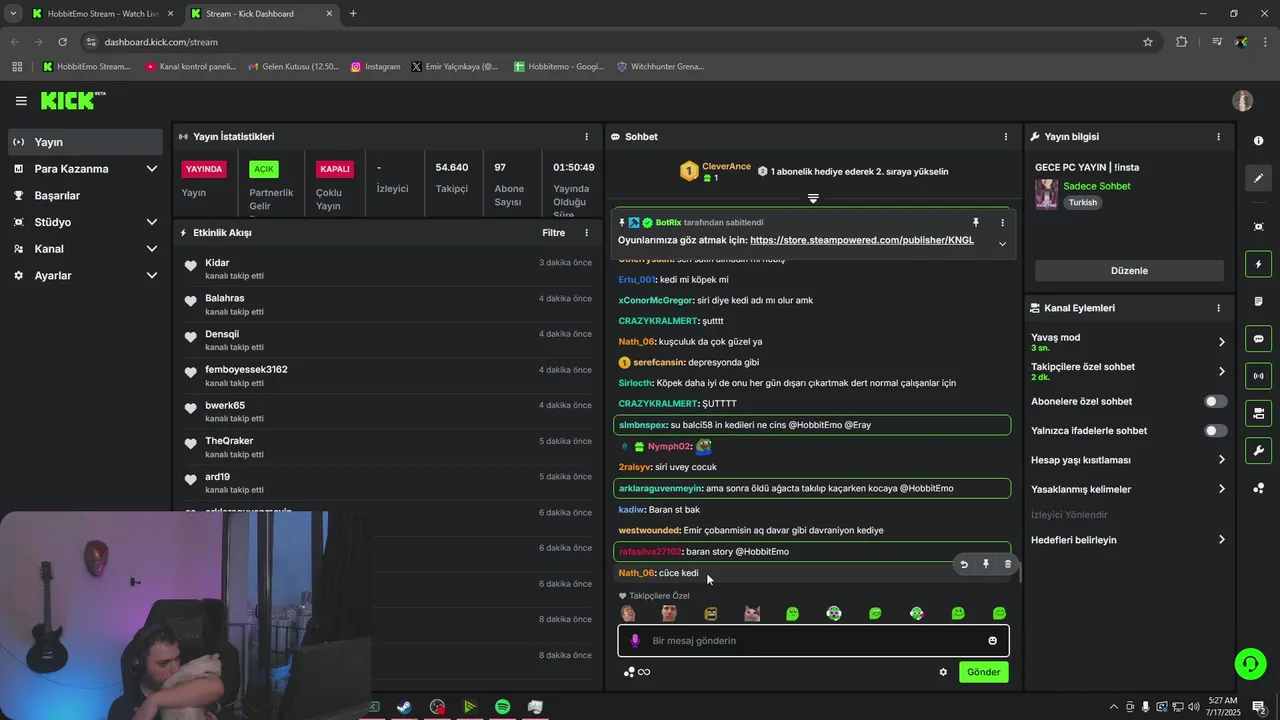Insert the yellow angry face emote
1280x720 pixels.
(711, 614)
